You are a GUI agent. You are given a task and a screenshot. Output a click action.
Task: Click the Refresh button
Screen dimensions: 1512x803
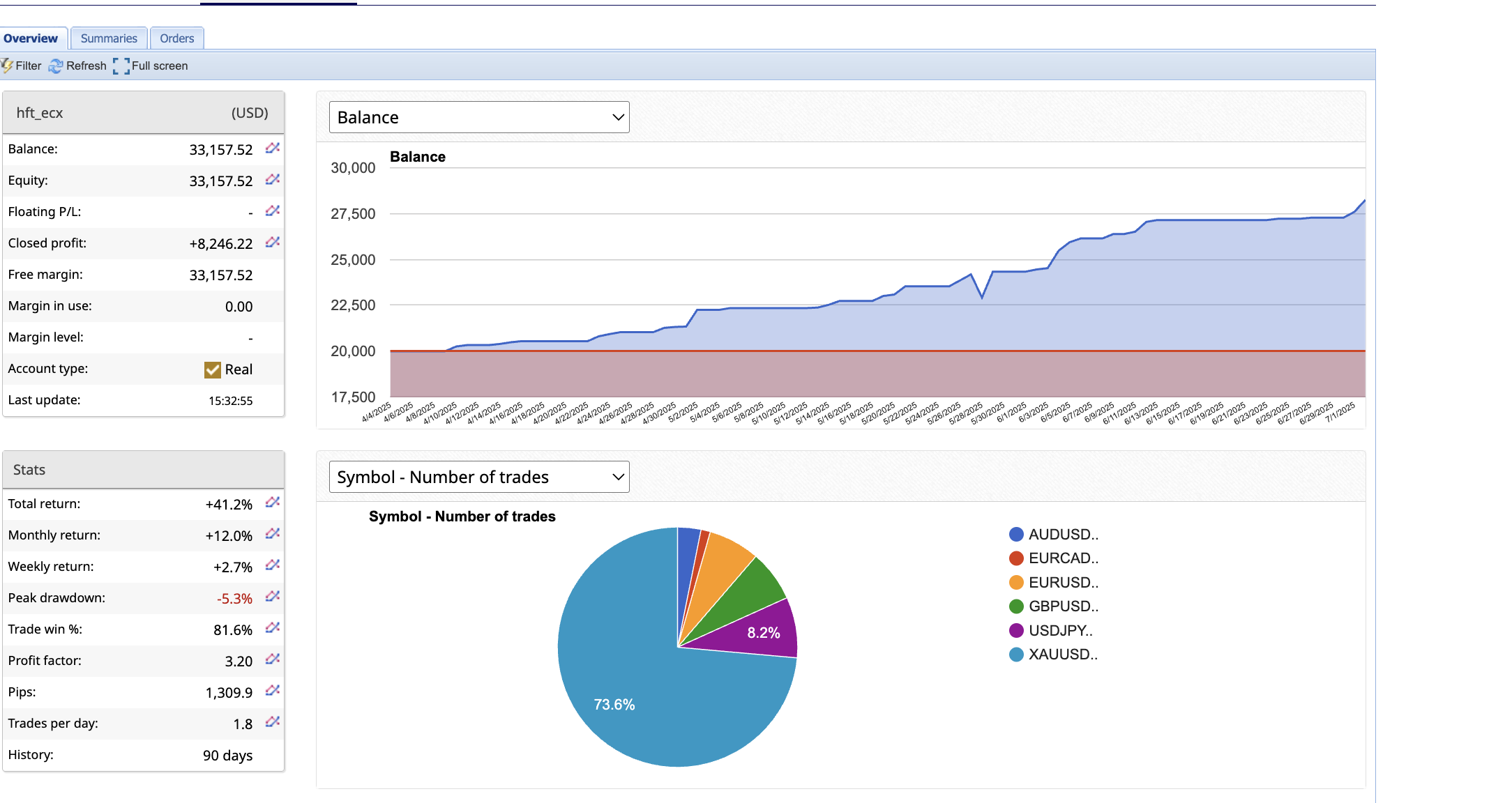point(77,66)
